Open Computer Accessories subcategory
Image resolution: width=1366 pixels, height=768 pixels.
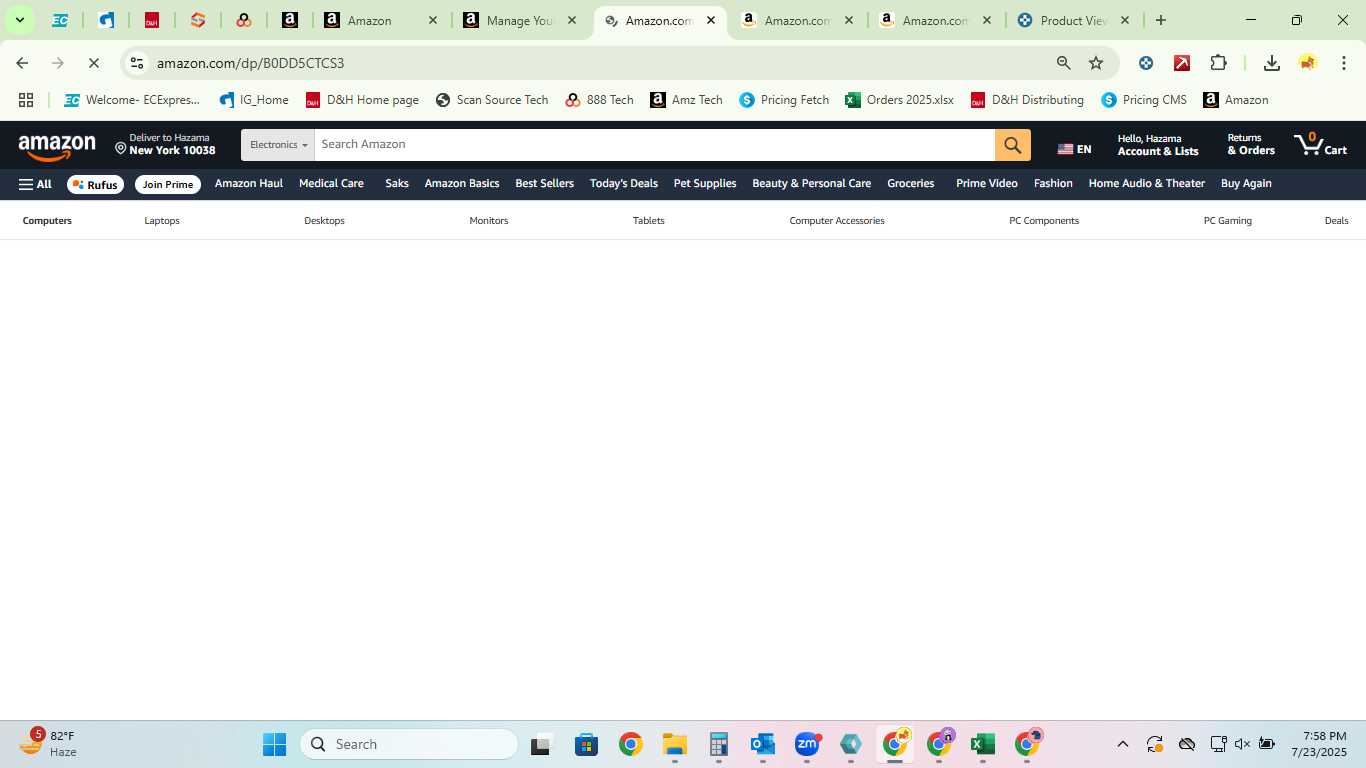click(837, 221)
